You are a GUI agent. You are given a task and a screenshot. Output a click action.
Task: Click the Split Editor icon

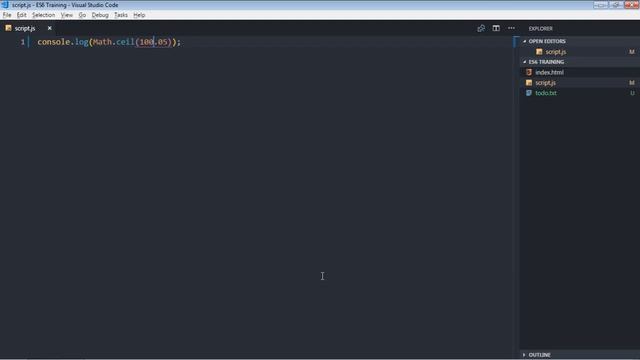(496, 28)
